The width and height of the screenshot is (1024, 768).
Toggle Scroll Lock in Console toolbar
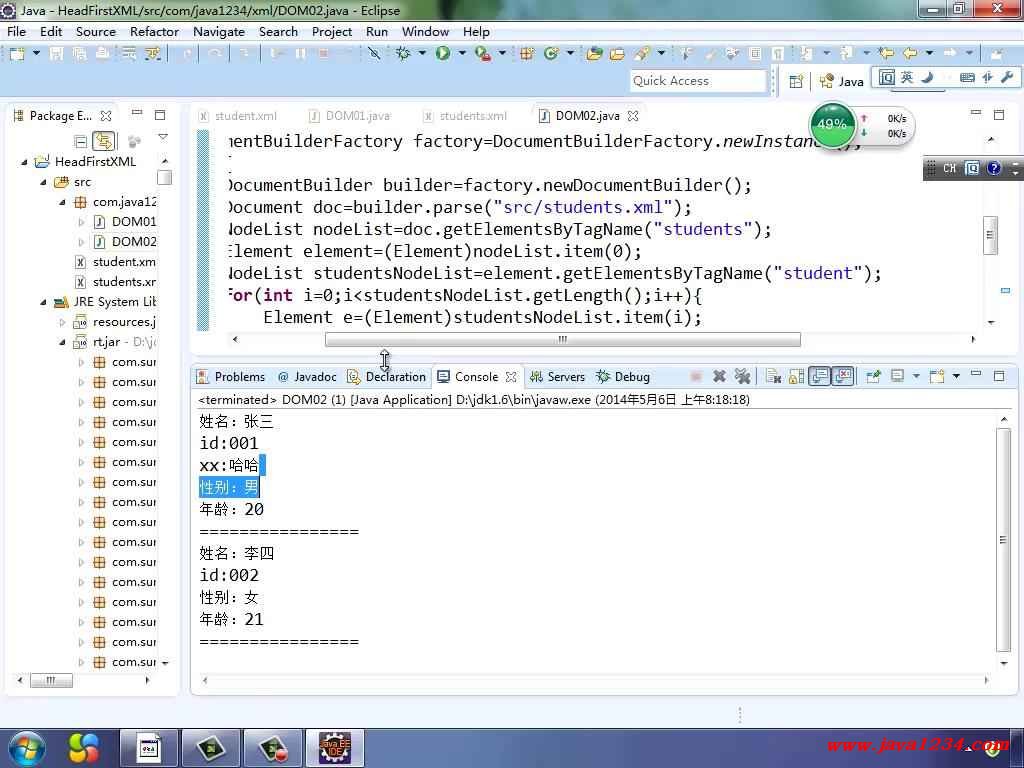point(796,376)
